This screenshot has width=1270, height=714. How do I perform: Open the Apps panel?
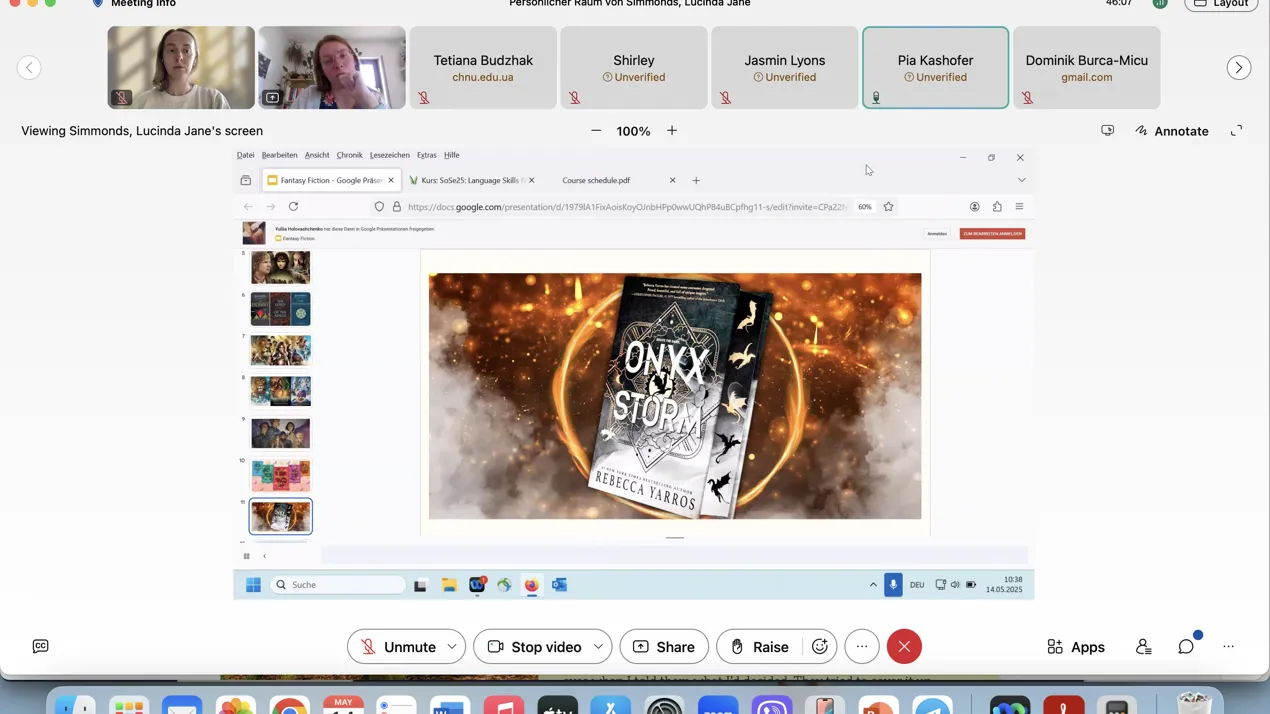click(x=1076, y=647)
